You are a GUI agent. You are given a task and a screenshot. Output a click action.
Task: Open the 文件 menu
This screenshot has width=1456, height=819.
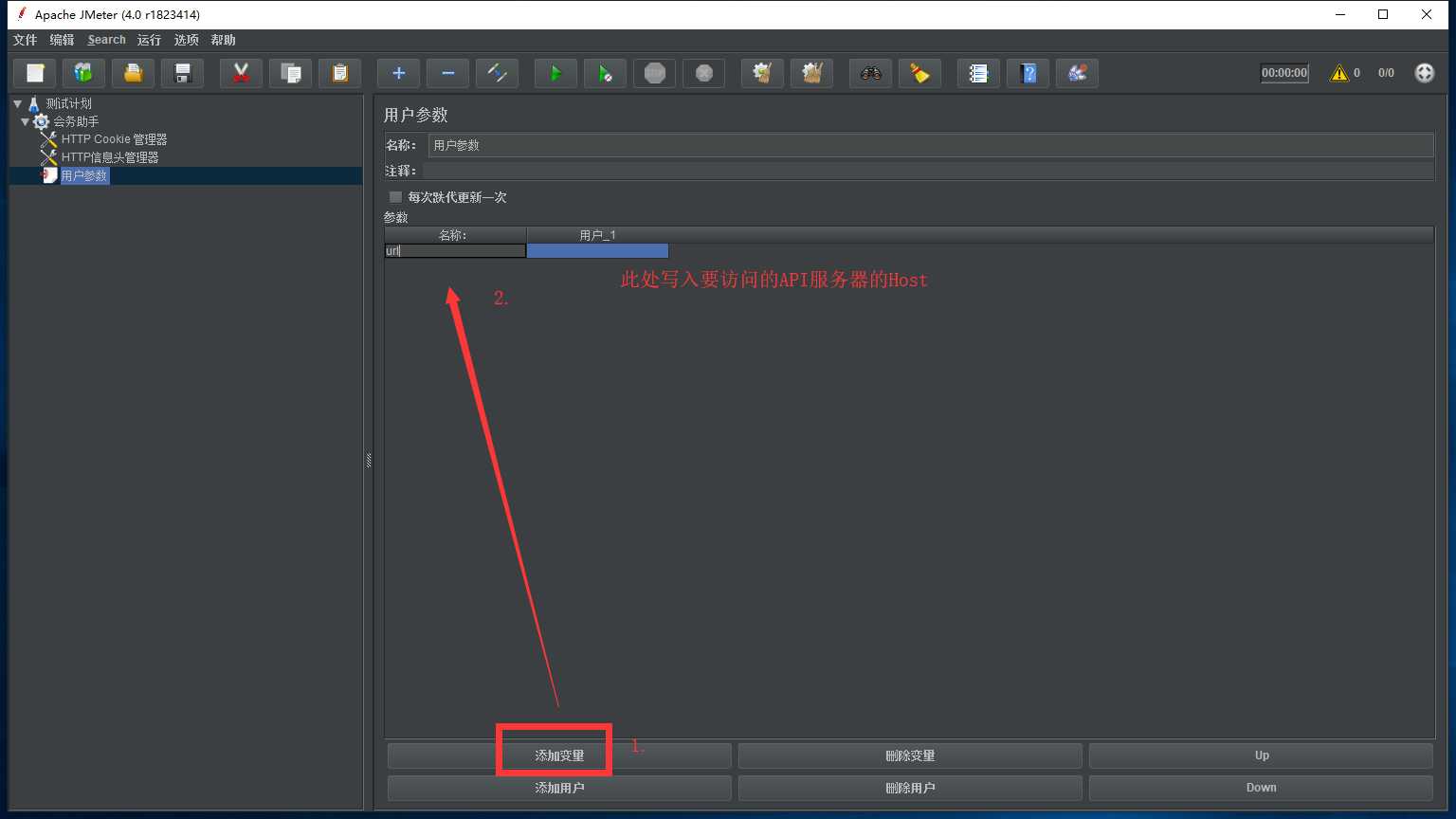(x=25, y=40)
